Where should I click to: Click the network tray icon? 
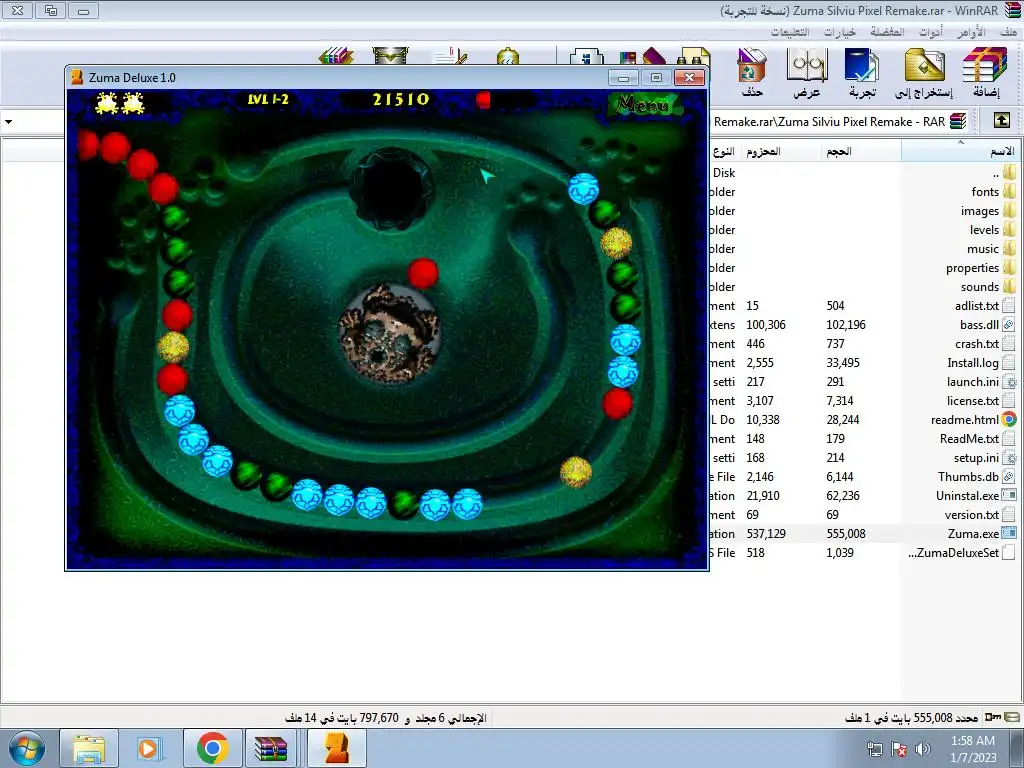click(x=874, y=749)
